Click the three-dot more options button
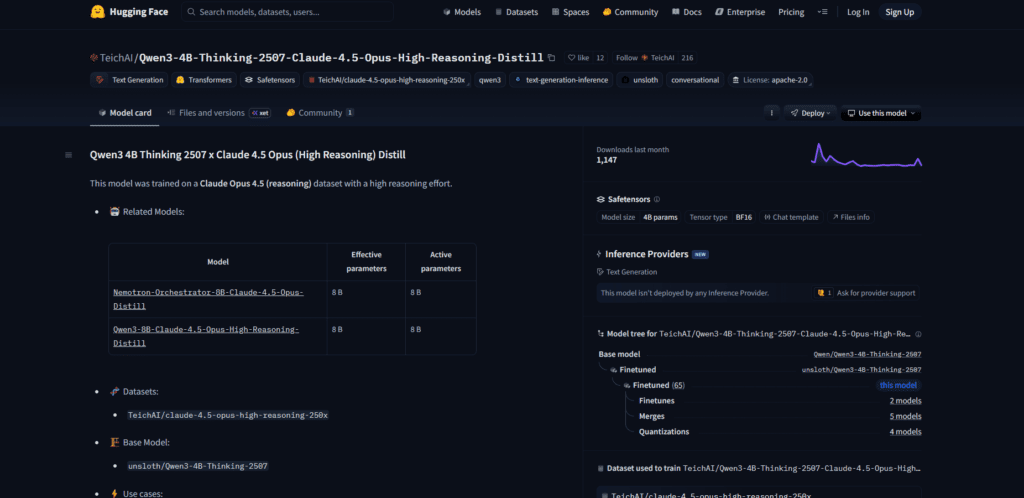1024x498 pixels. pyautogui.click(x=772, y=113)
